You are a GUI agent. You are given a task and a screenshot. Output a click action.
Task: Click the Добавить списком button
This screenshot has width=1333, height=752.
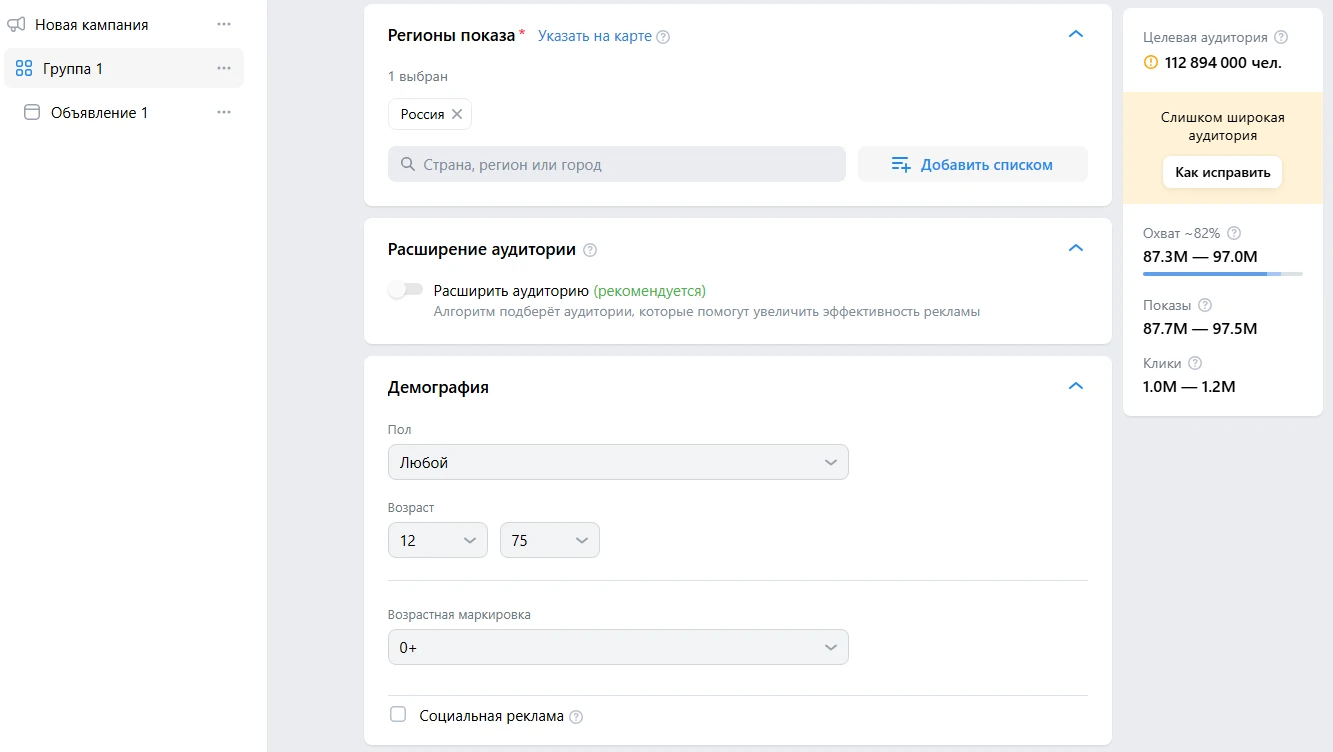pyautogui.click(x=972, y=165)
